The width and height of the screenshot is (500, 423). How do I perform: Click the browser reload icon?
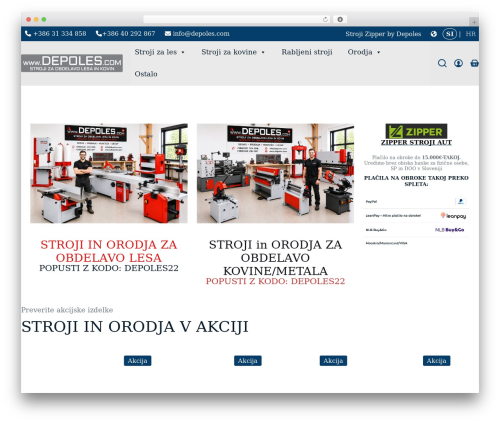pos(325,19)
